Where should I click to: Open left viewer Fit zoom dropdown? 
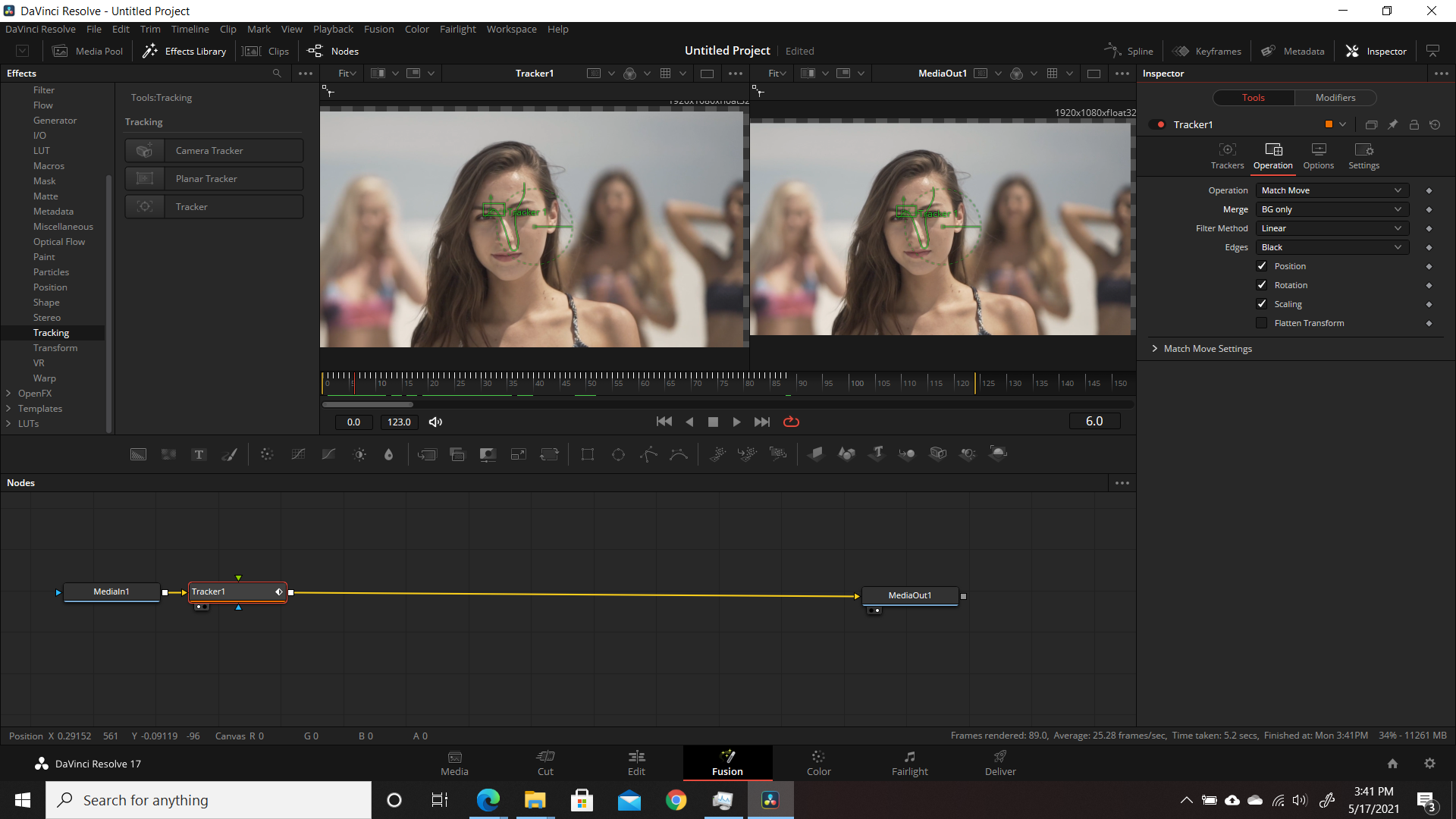[x=347, y=74]
